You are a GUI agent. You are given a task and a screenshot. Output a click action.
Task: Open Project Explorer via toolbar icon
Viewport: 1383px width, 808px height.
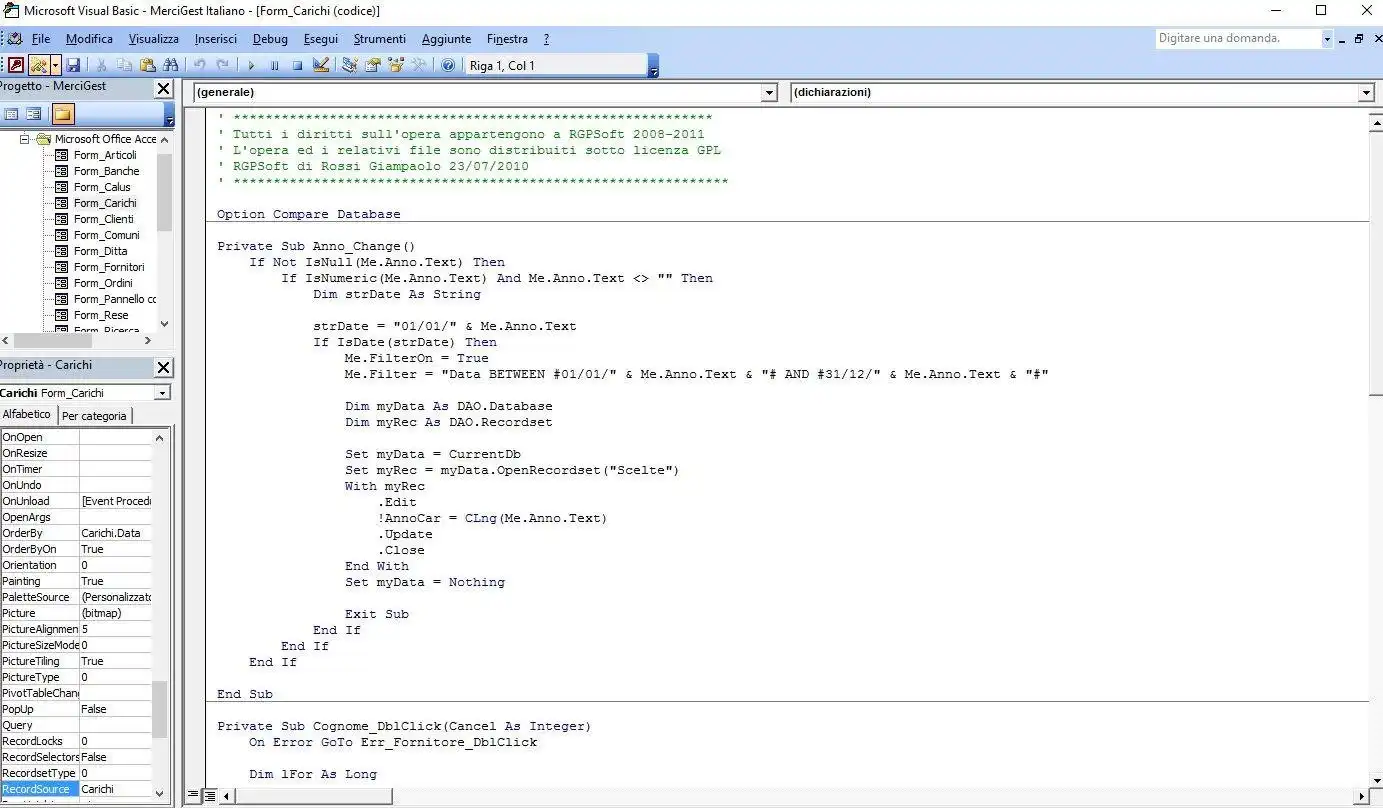coord(350,65)
